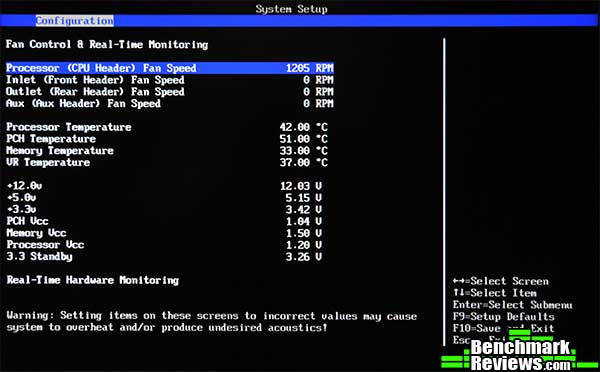The image size is (600, 372).
Task: Click the 3.26 V standby reading
Action: [x=304, y=257]
